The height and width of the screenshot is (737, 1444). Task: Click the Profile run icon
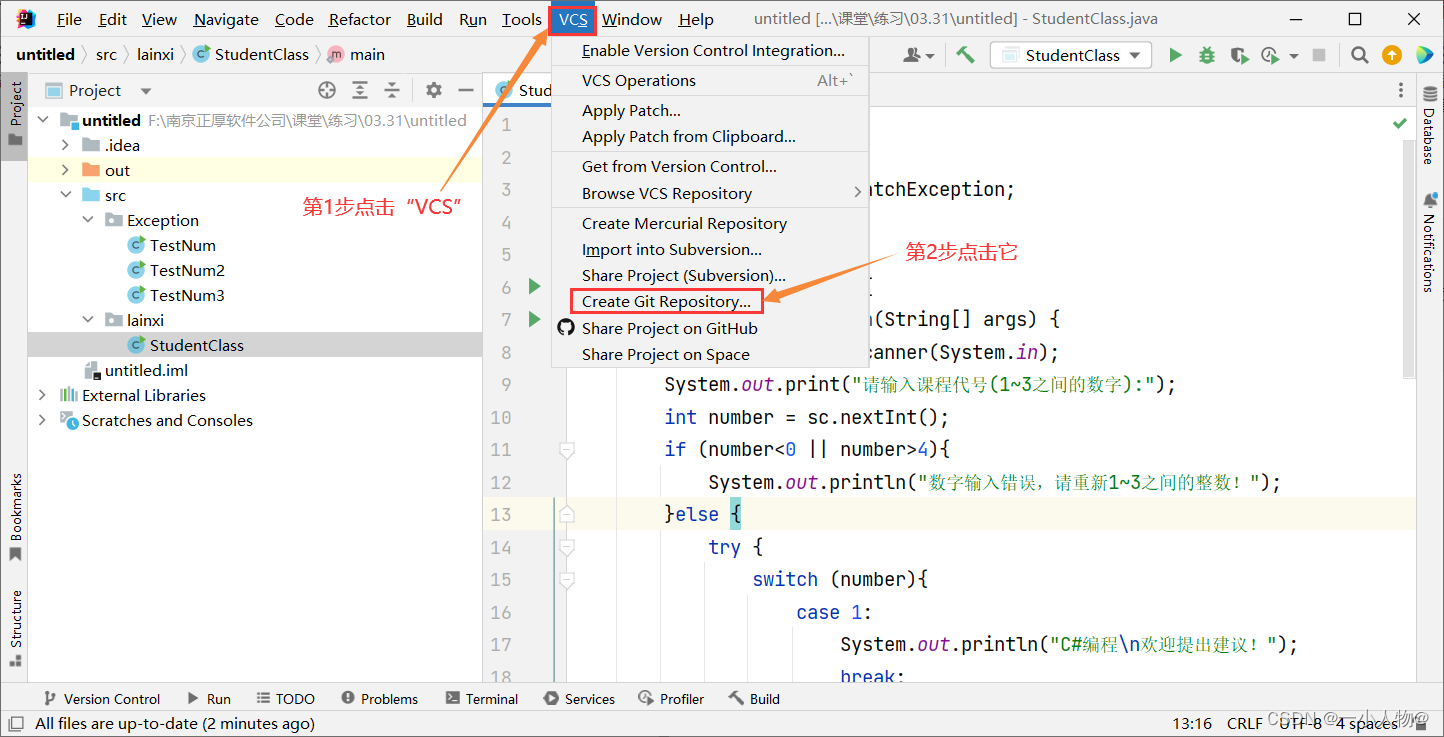[x=1270, y=55]
